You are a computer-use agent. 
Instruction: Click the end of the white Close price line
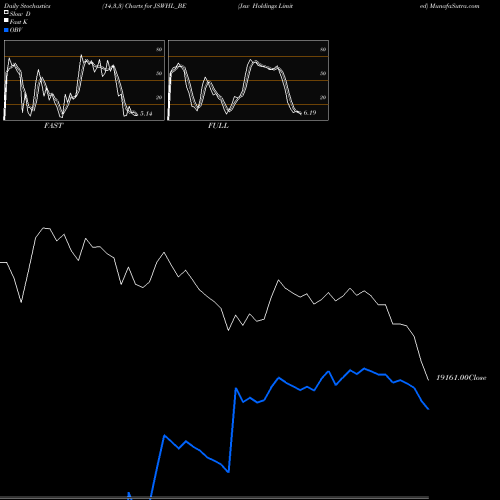pyautogui.click(x=429, y=380)
